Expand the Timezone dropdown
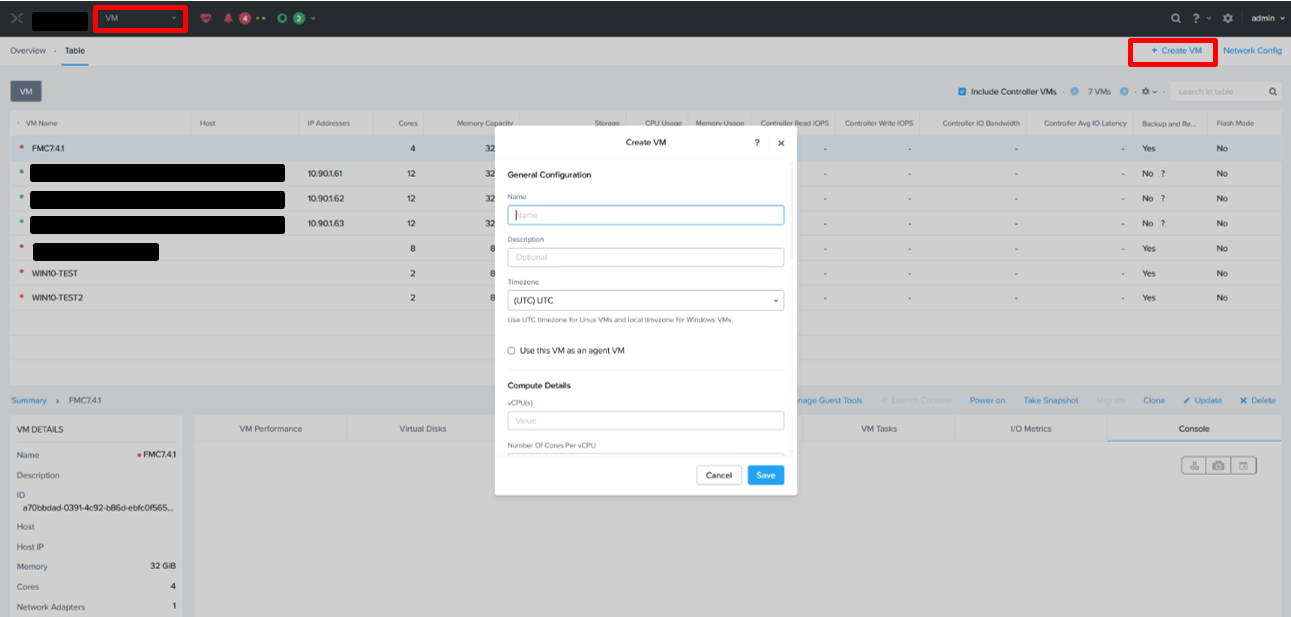 [645, 300]
